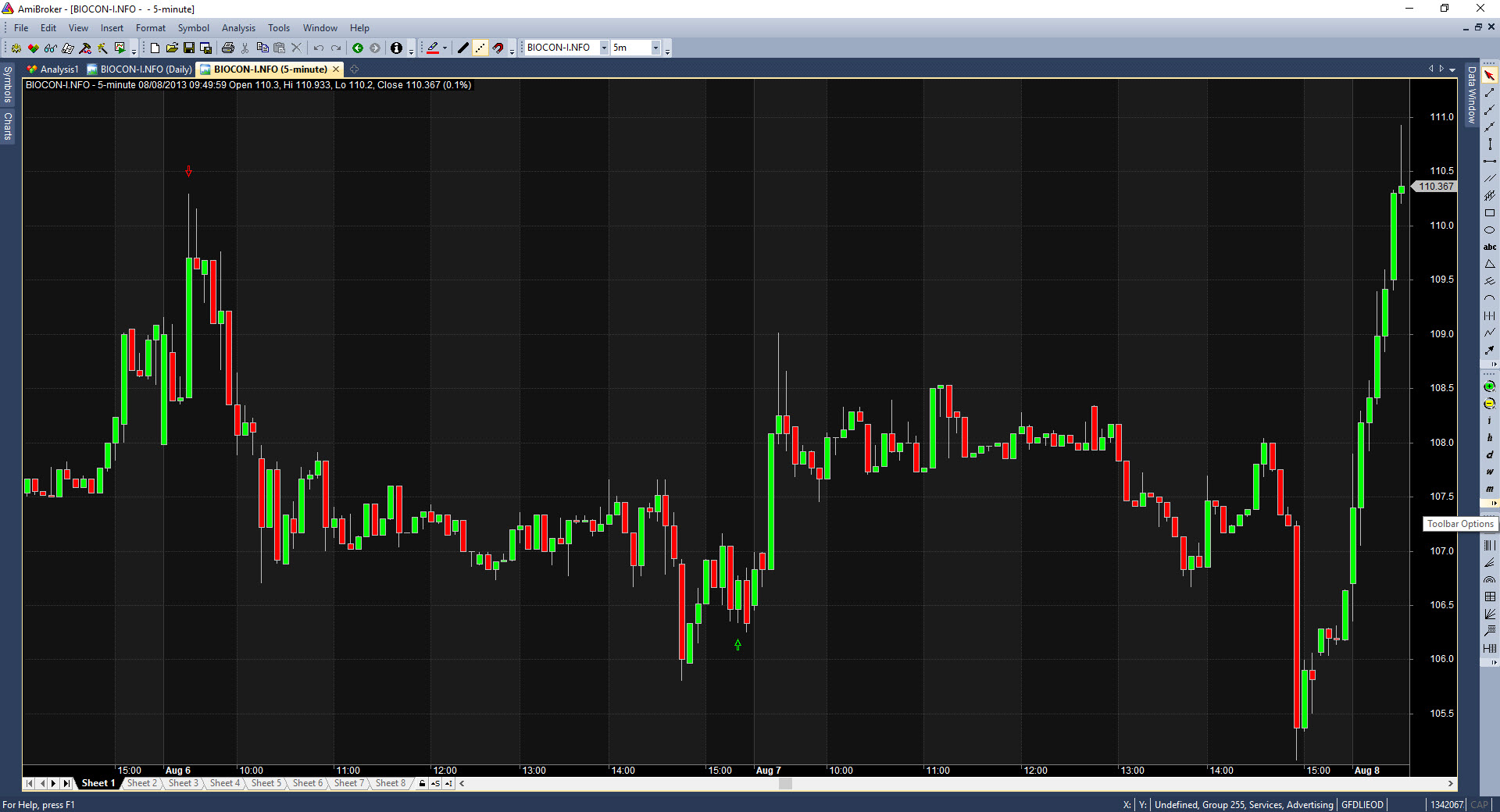The height and width of the screenshot is (812, 1500).
Task: Toggle the dotted line style button
Action: (x=480, y=48)
